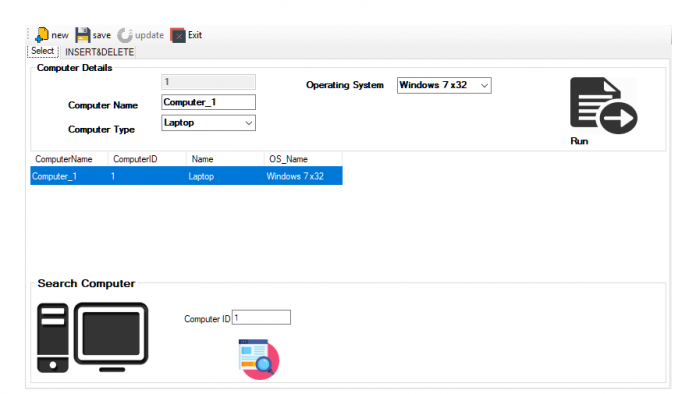Screen dimensions: 696x394
Task: Click the update toolbar label
Action: (x=149, y=35)
